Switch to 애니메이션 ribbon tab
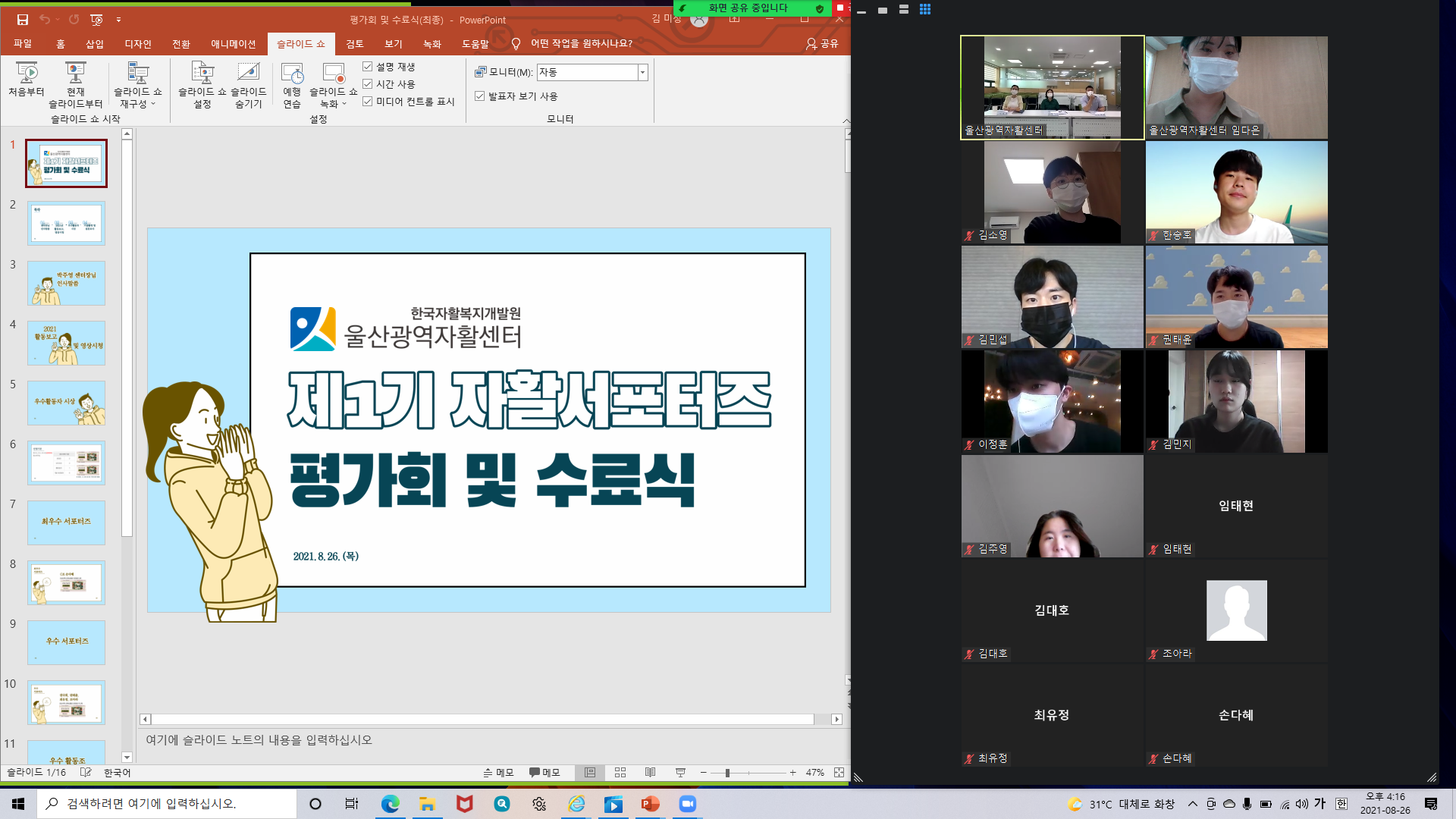This screenshot has width=1456, height=819. 233,44
